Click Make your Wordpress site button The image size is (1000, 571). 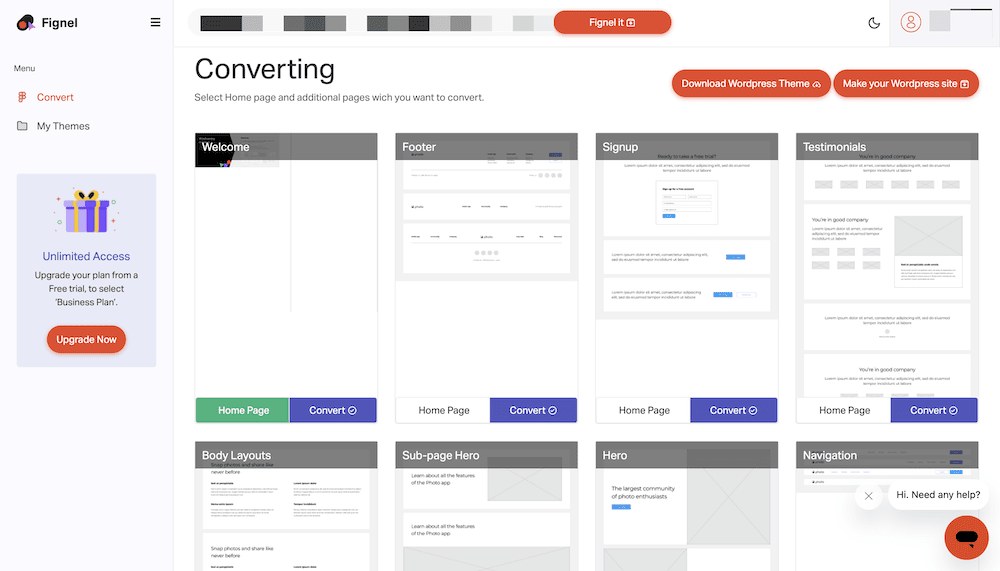tap(906, 84)
